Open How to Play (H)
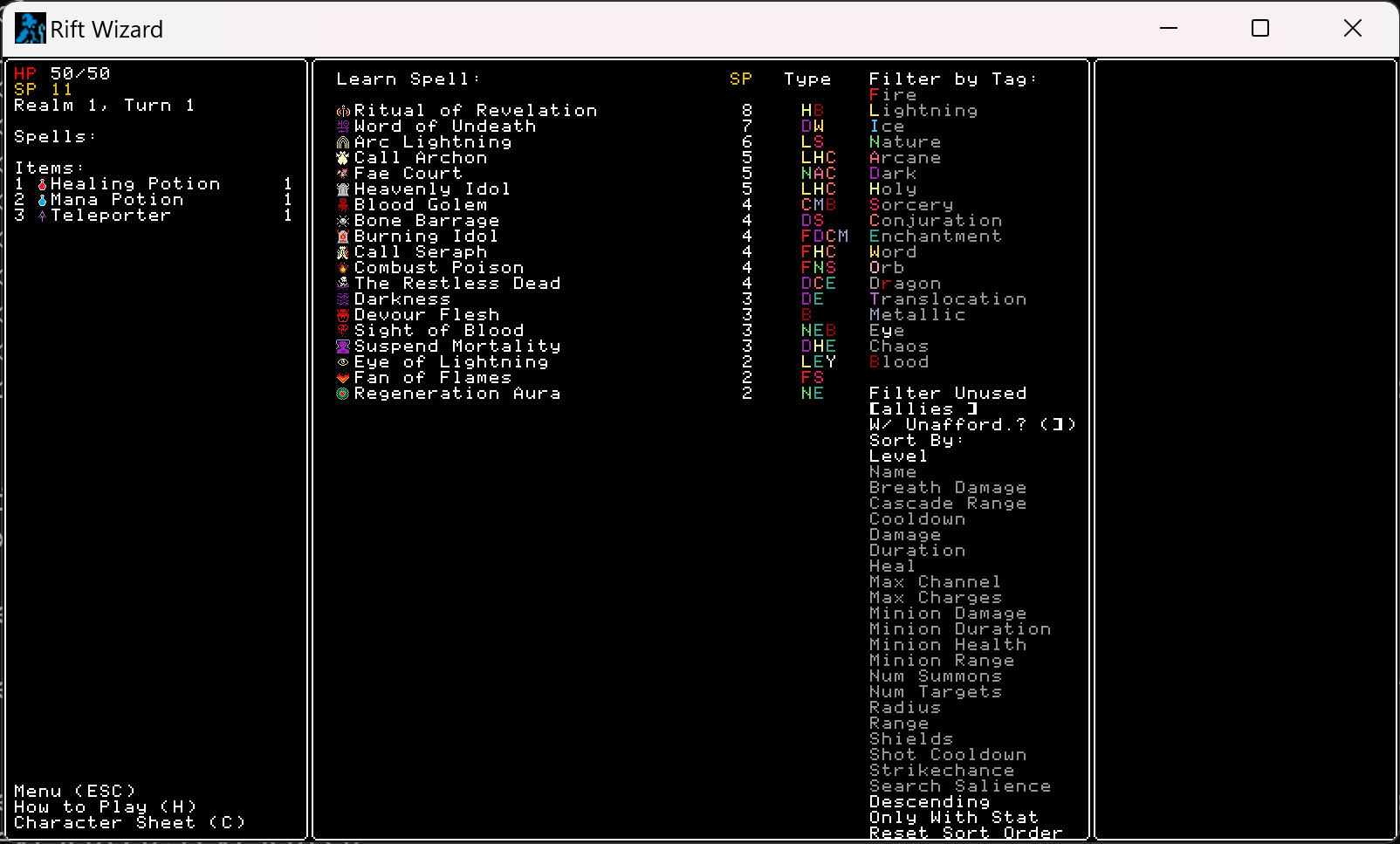Viewport: 1400px width, 844px height. [x=105, y=807]
